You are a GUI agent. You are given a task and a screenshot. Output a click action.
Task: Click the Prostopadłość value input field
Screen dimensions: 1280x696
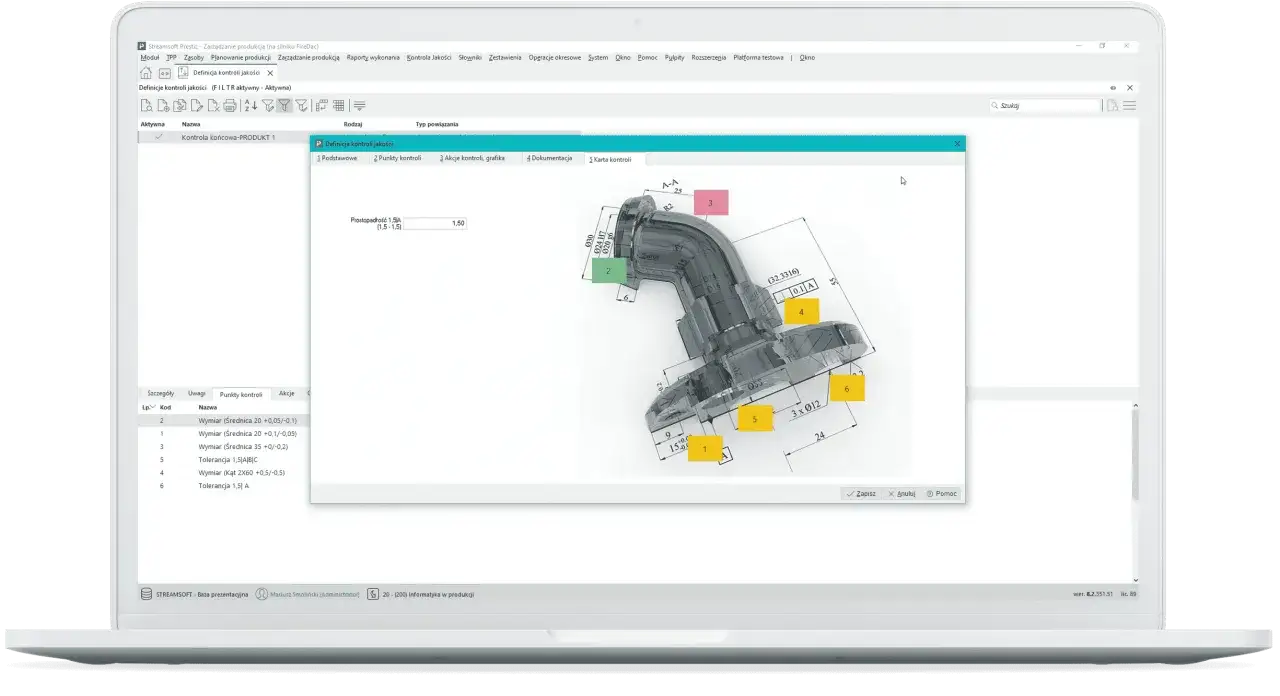coord(435,223)
